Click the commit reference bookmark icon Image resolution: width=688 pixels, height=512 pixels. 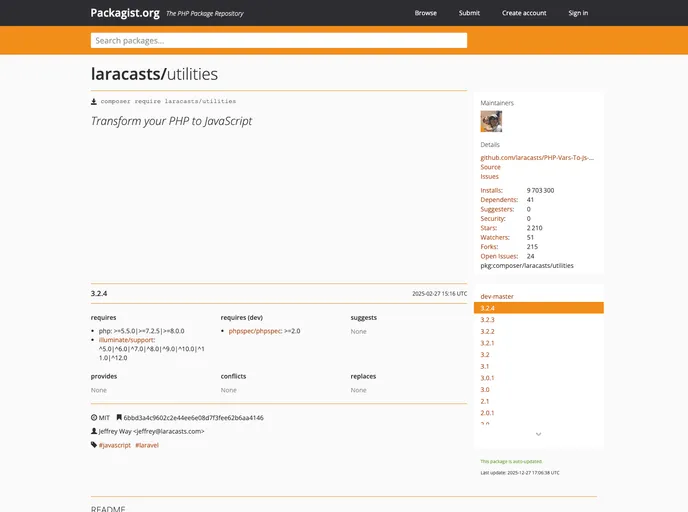point(119,417)
